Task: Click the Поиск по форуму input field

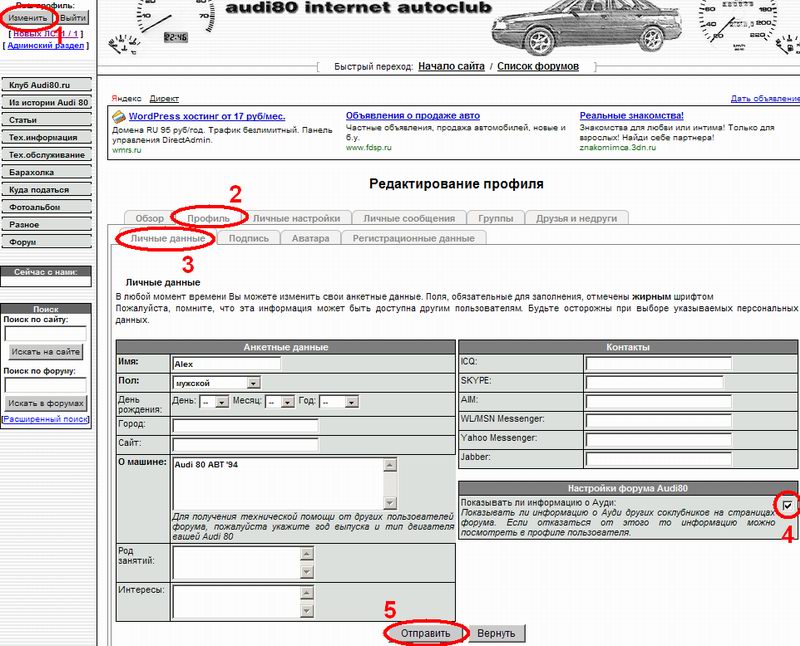Action: [x=45, y=385]
